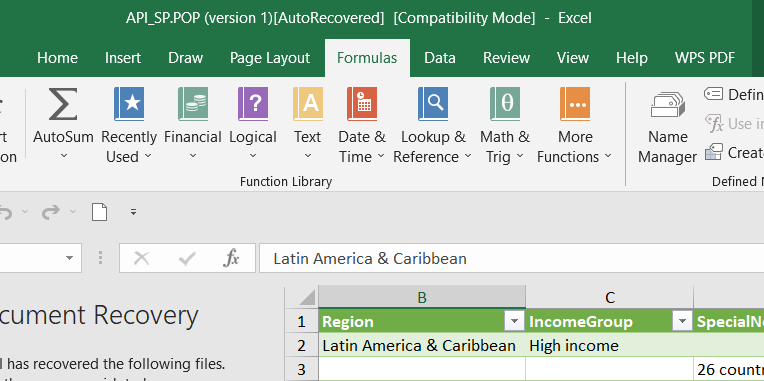
Task: Switch to the Review tab
Action: [506, 58]
